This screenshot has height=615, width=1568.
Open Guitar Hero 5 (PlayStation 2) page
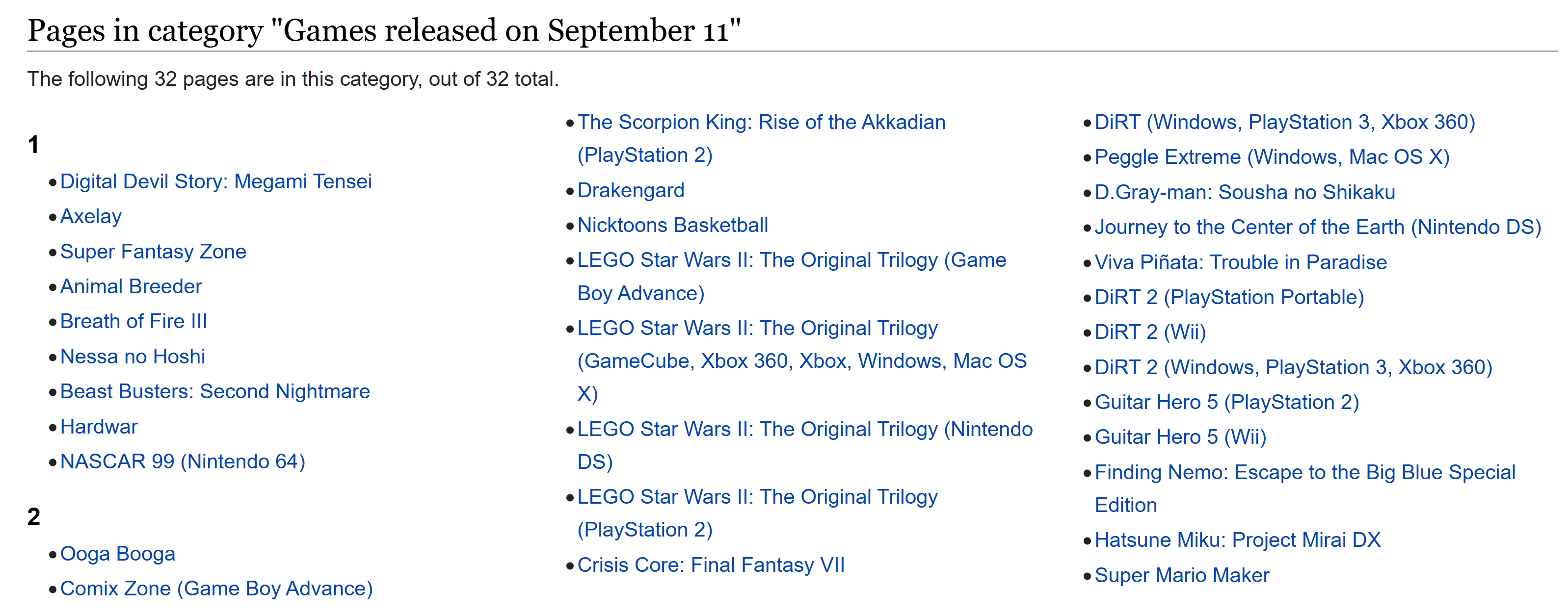[x=1226, y=402]
